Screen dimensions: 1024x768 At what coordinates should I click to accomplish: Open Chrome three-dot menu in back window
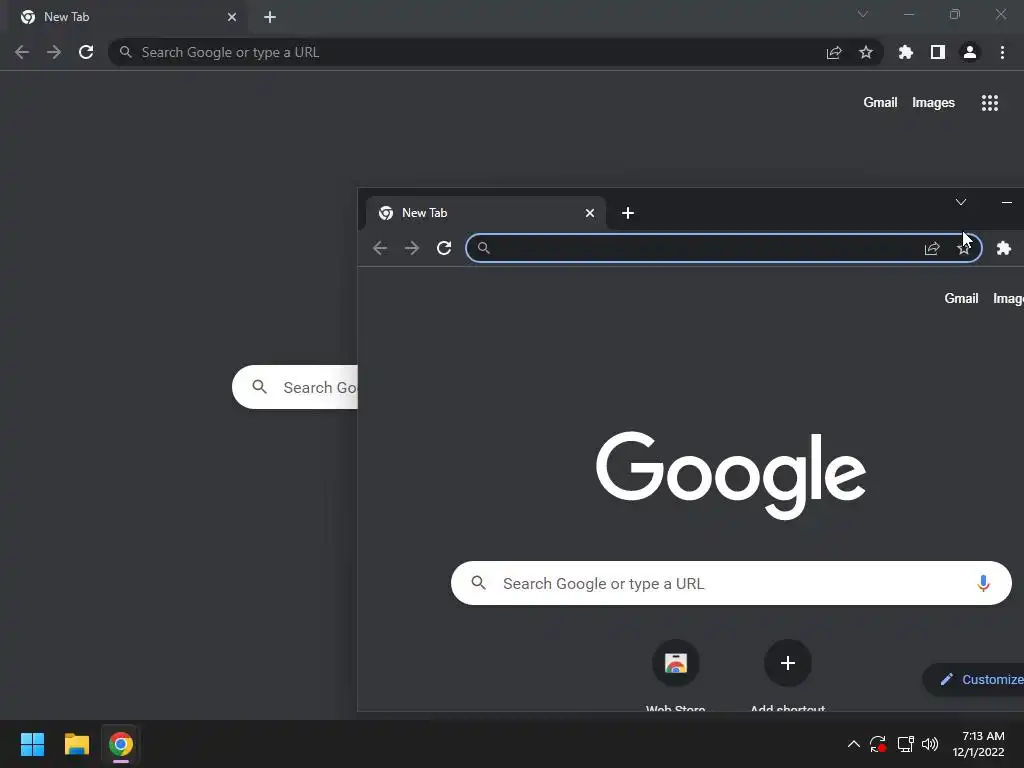pyautogui.click(x=1002, y=52)
